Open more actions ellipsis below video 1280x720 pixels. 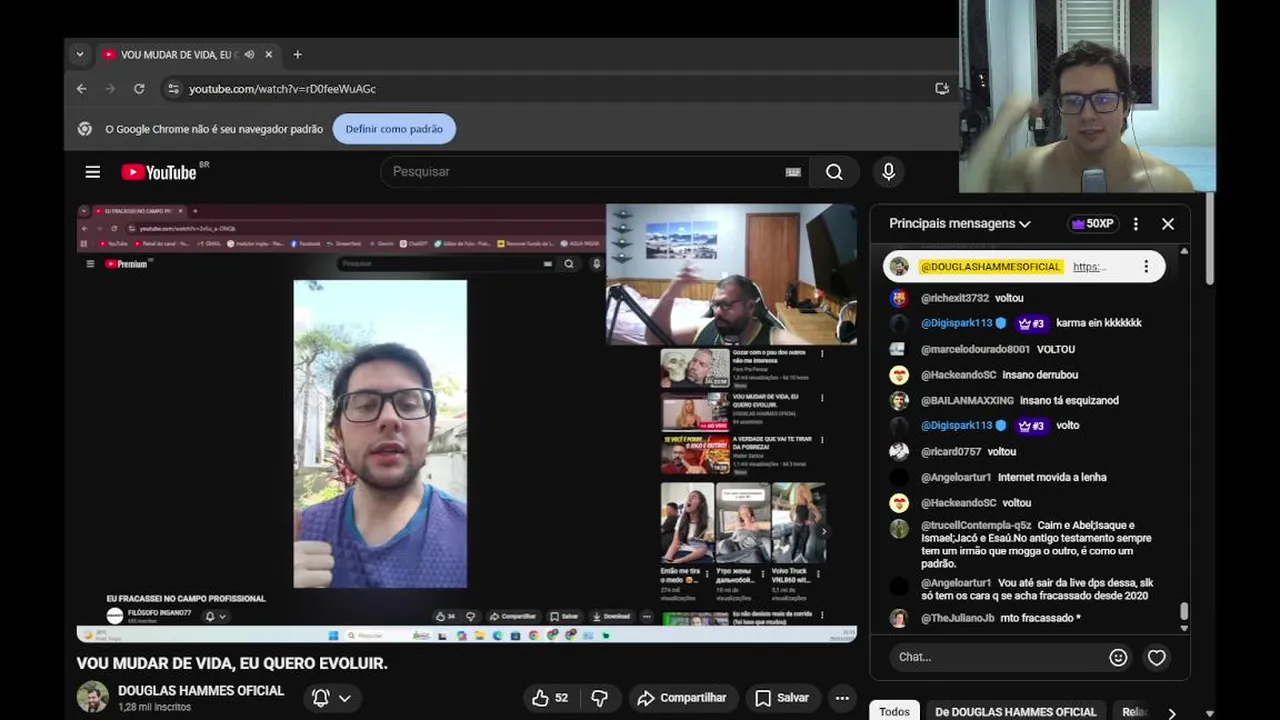(x=842, y=698)
